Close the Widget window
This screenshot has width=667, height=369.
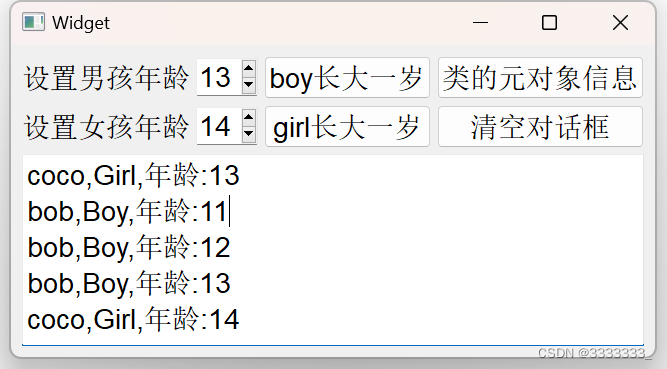620,23
